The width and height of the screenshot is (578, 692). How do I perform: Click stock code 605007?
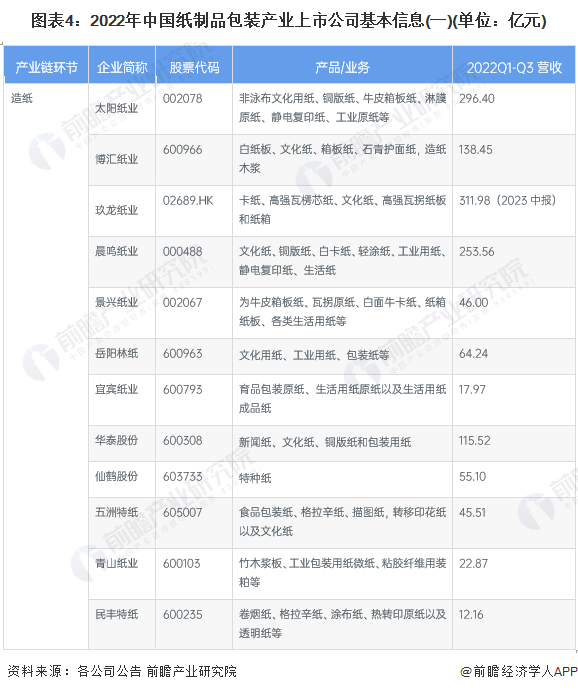click(x=182, y=512)
